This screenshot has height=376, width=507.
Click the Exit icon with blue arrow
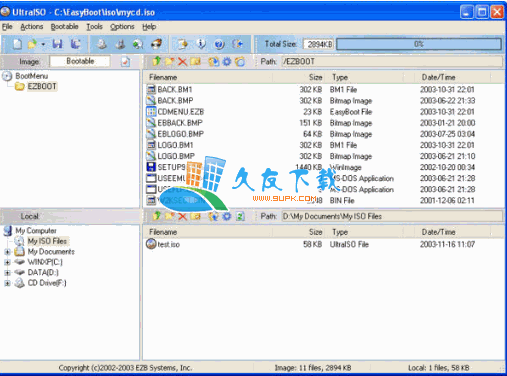(238, 44)
